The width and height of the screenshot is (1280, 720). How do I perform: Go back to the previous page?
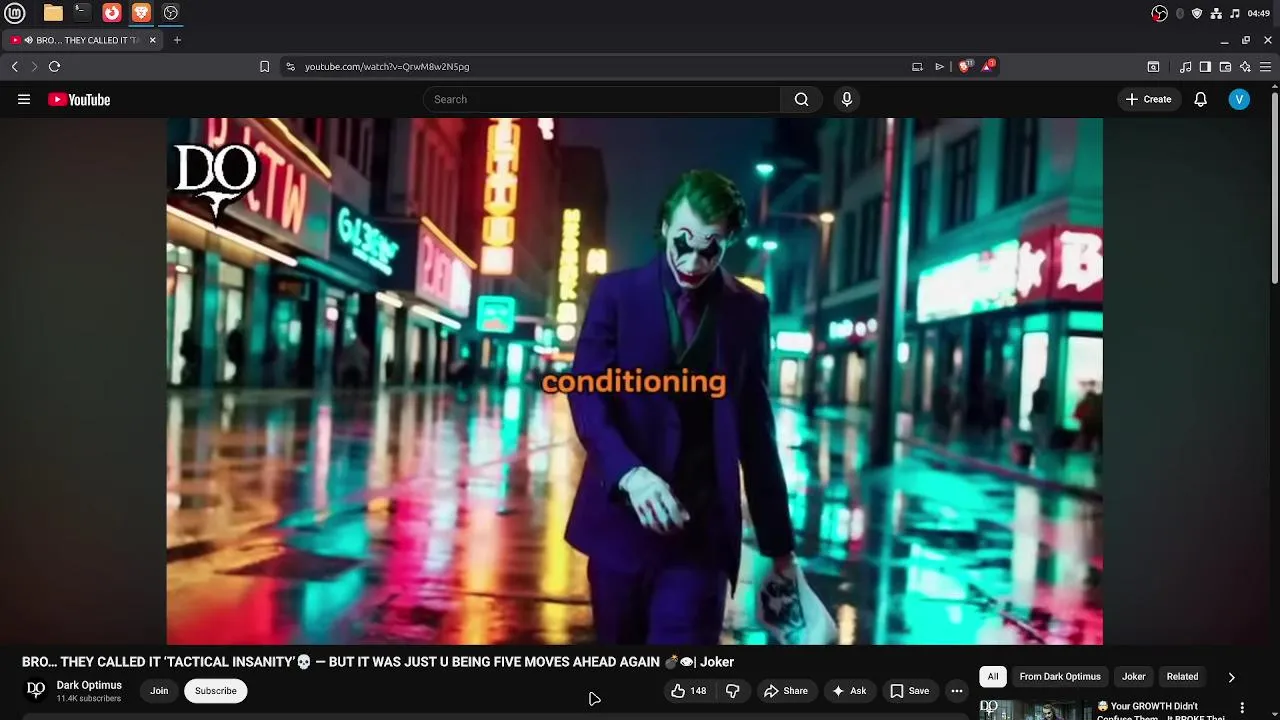click(x=14, y=66)
